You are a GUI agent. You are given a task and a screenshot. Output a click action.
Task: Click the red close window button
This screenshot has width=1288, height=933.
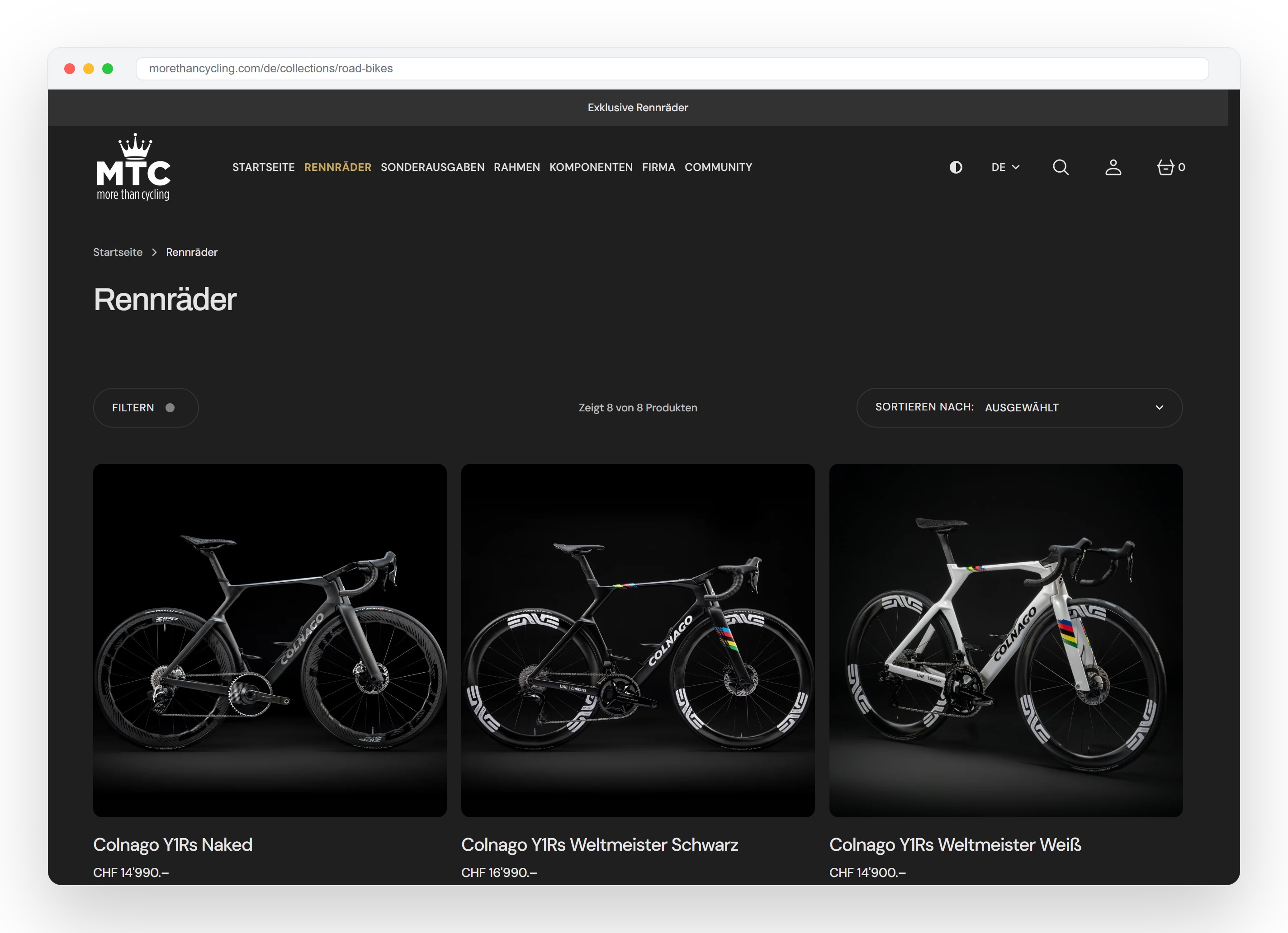[70, 69]
